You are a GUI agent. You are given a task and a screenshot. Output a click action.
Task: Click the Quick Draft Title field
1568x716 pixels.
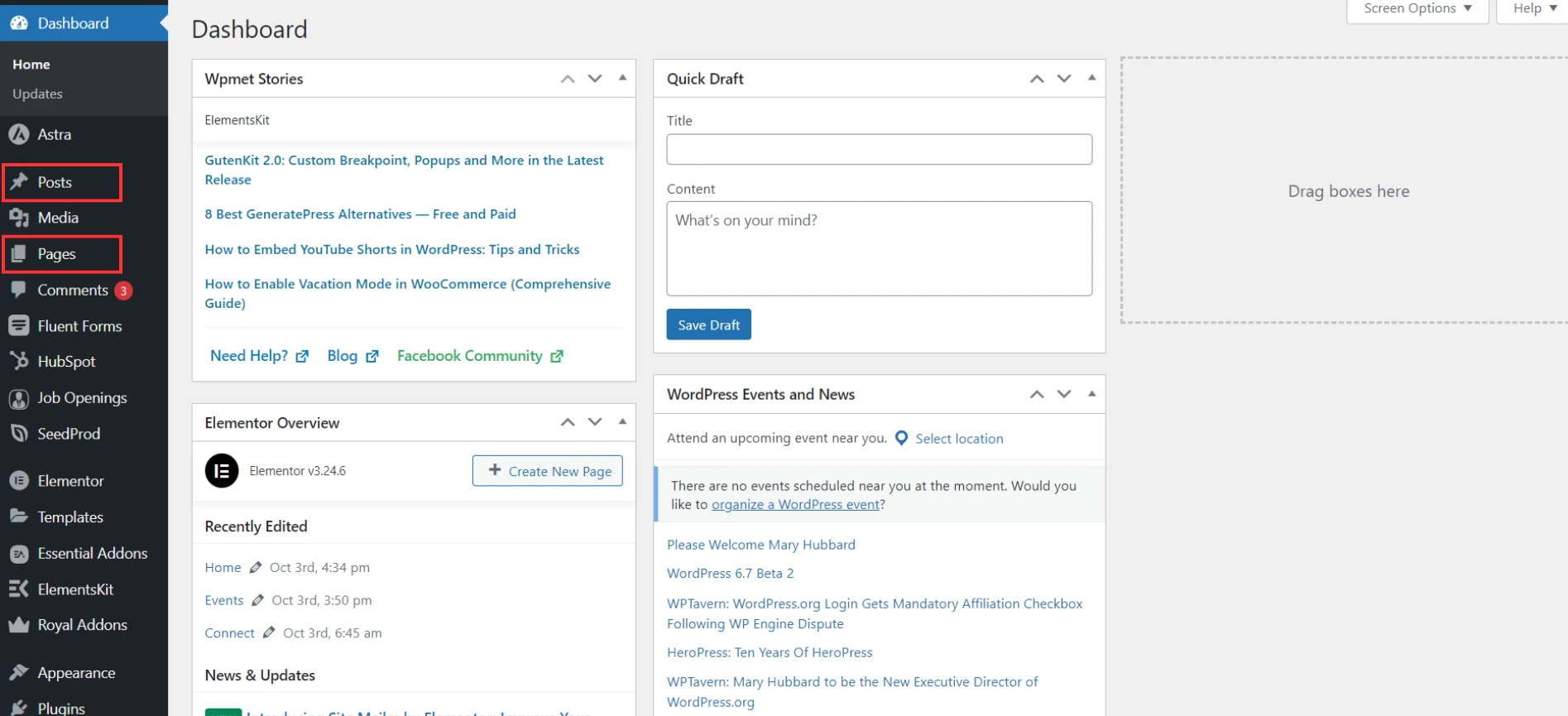click(880, 149)
